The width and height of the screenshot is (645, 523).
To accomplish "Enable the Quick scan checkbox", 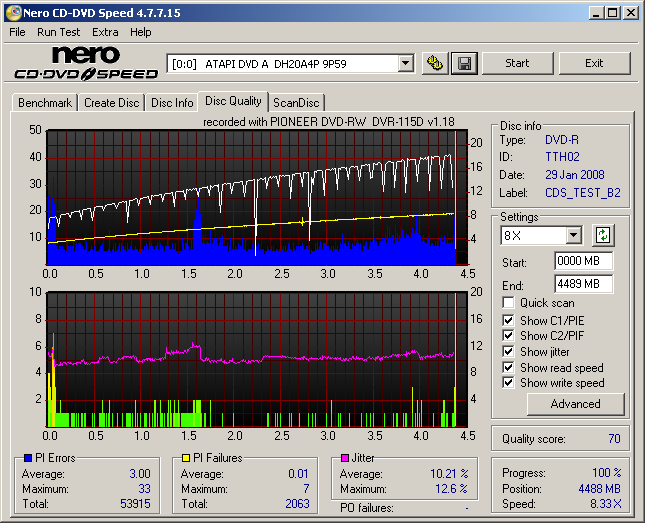I will (508, 303).
